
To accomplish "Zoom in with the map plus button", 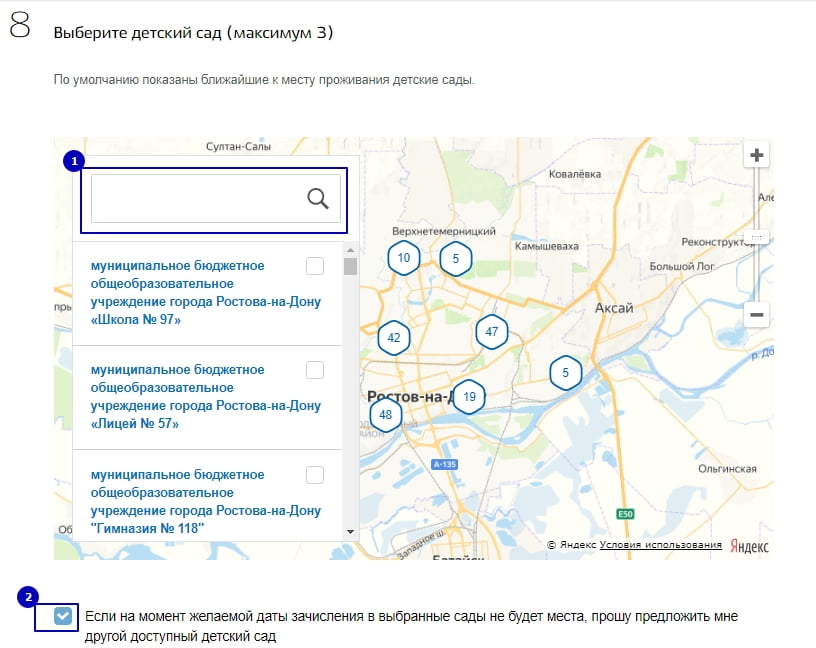I will tap(757, 155).
